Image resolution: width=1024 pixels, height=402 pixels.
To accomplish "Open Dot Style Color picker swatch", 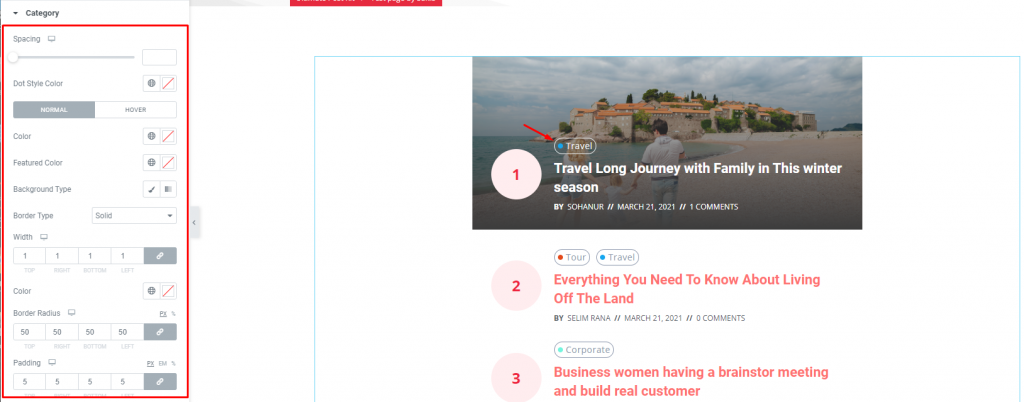I will 168,84.
